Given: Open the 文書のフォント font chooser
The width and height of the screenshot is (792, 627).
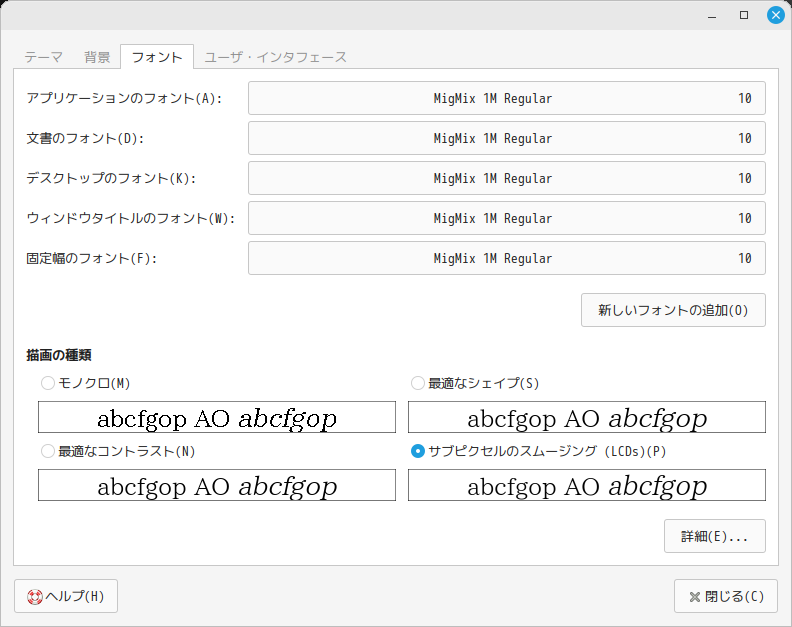Looking at the screenshot, I should [506, 138].
